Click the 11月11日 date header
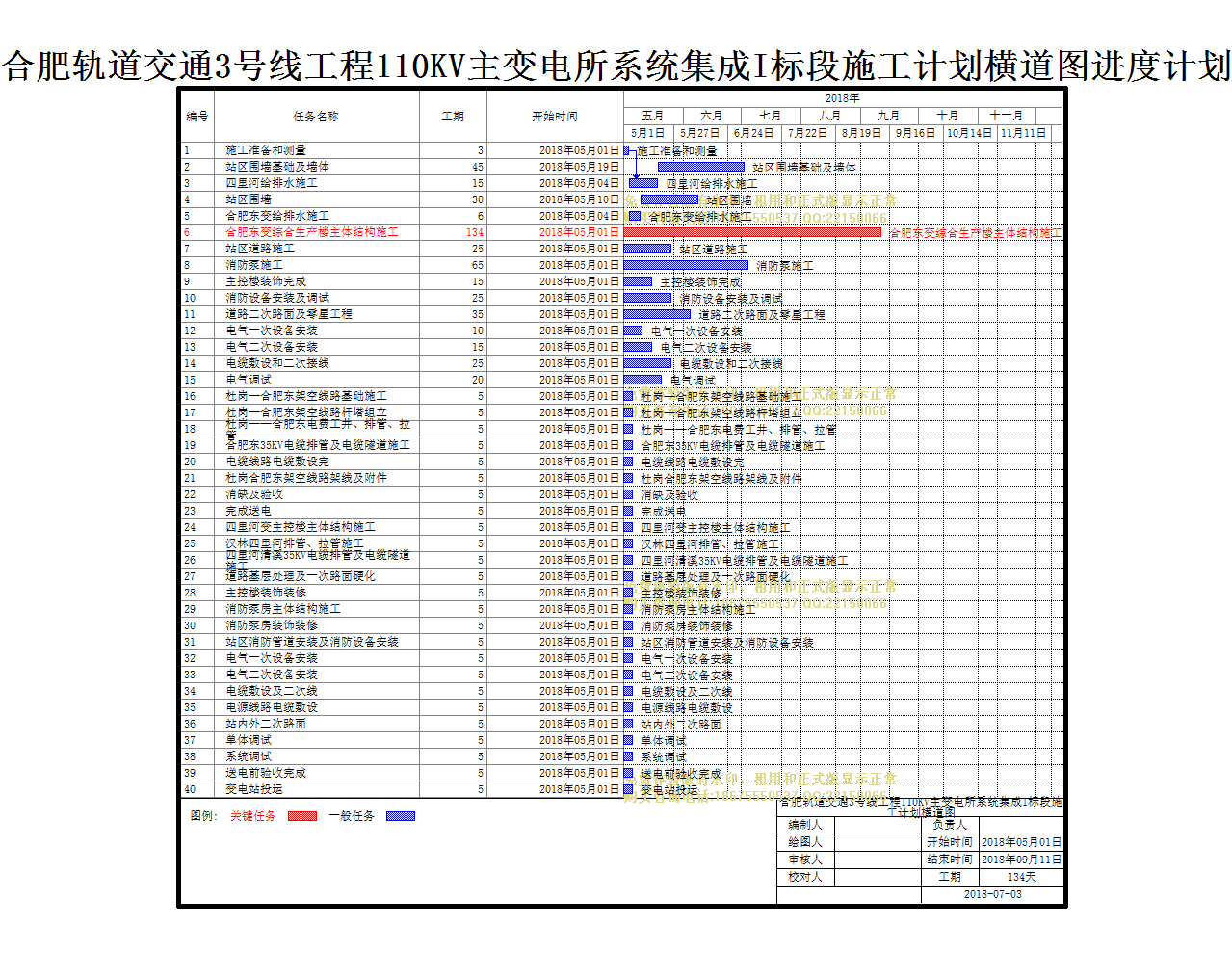Image resolution: width=1232 pixels, height=953 pixels. click(x=1023, y=133)
